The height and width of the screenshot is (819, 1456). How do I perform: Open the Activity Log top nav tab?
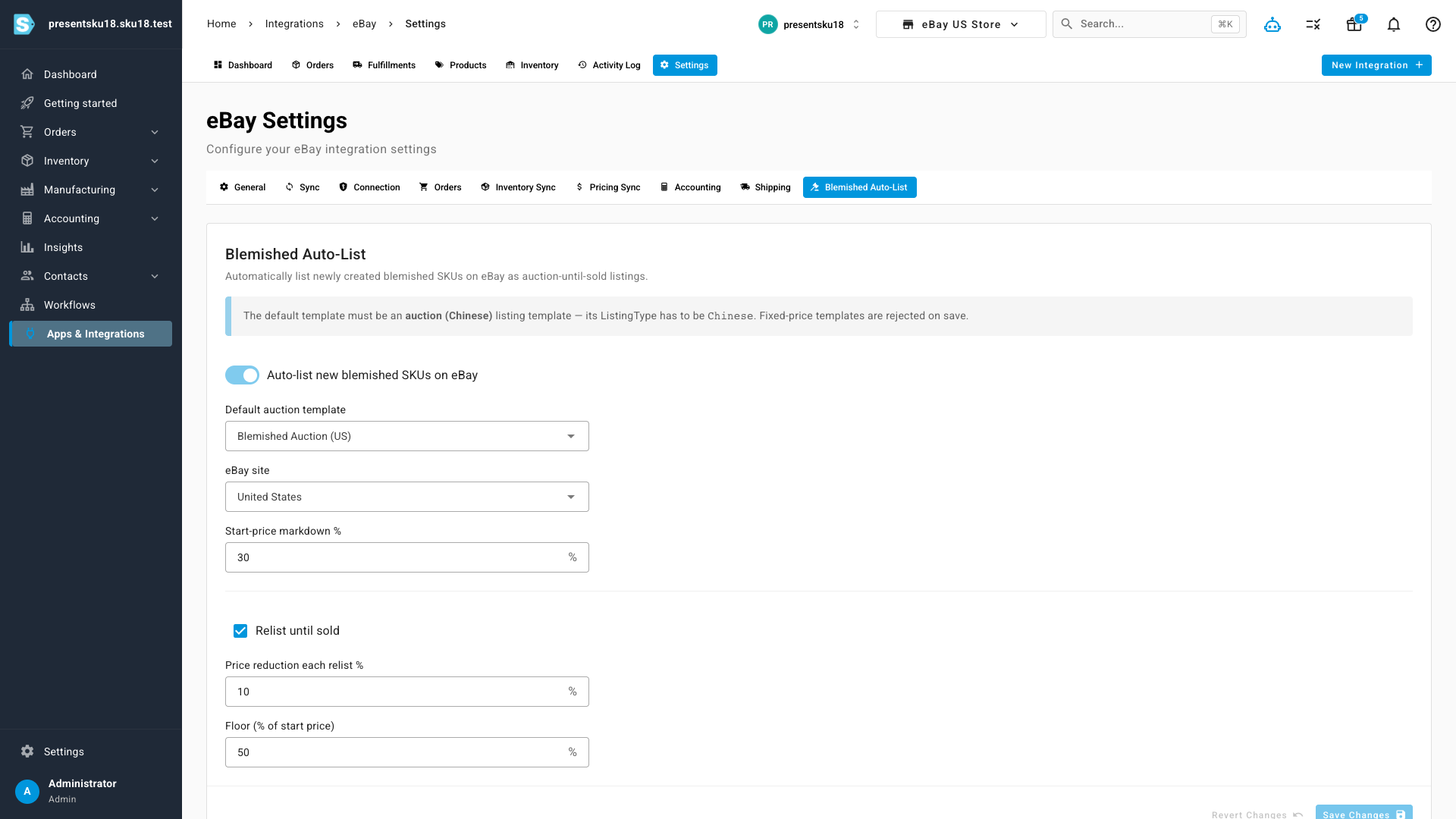coord(609,65)
